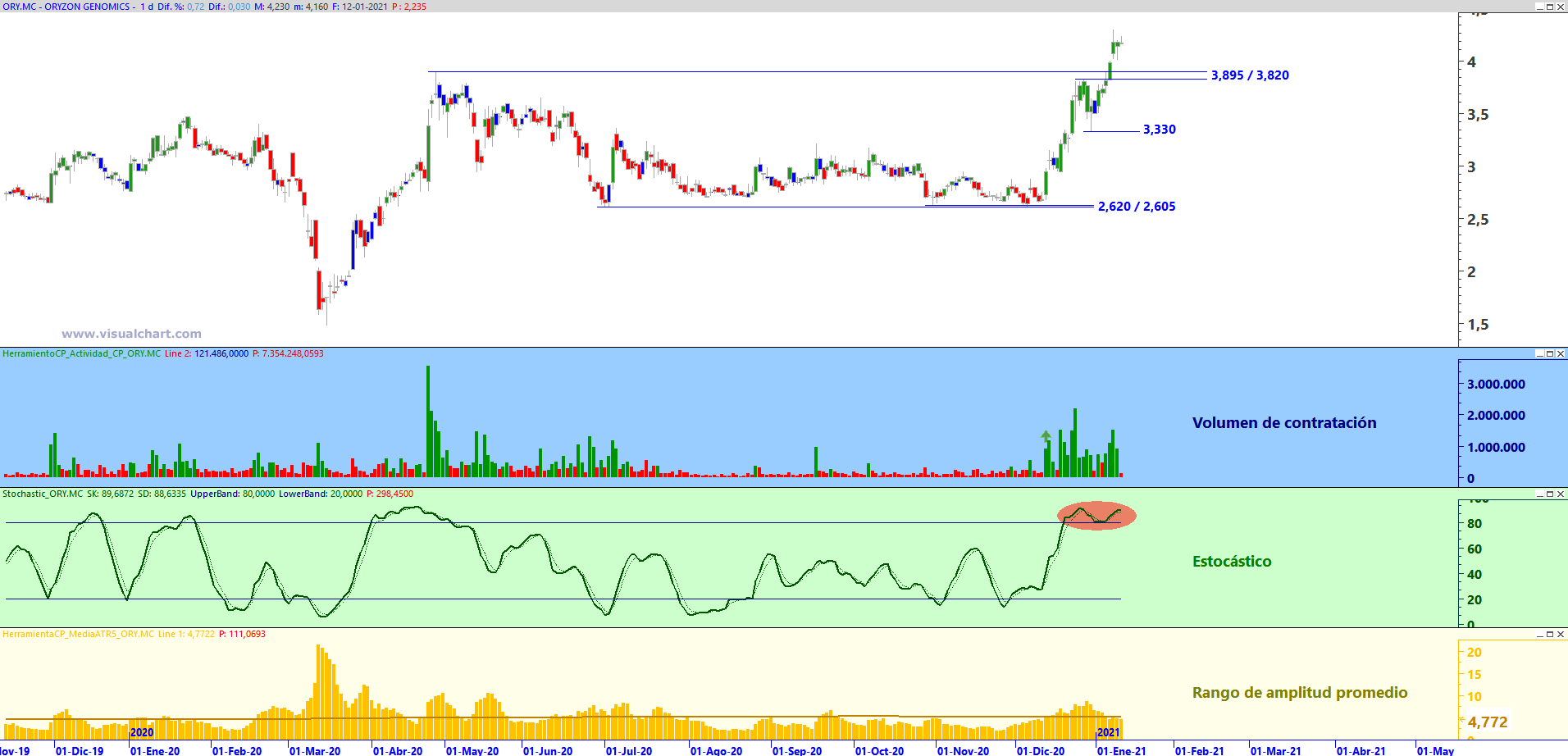Click the 'P: 298,4500' stochastic value
The image size is (1568, 756).
[x=390, y=494]
